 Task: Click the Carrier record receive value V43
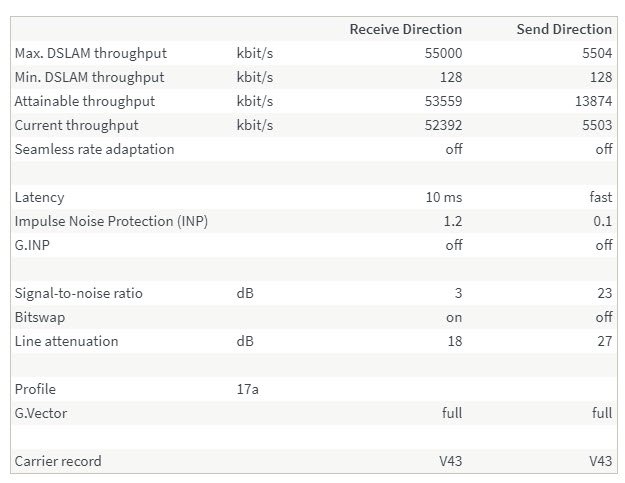click(x=451, y=461)
